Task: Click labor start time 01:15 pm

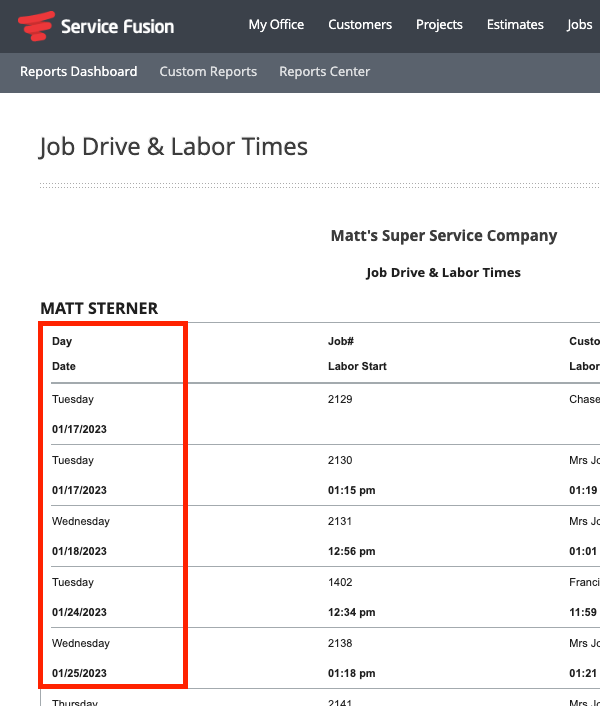Action: pyautogui.click(x=352, y=490)
